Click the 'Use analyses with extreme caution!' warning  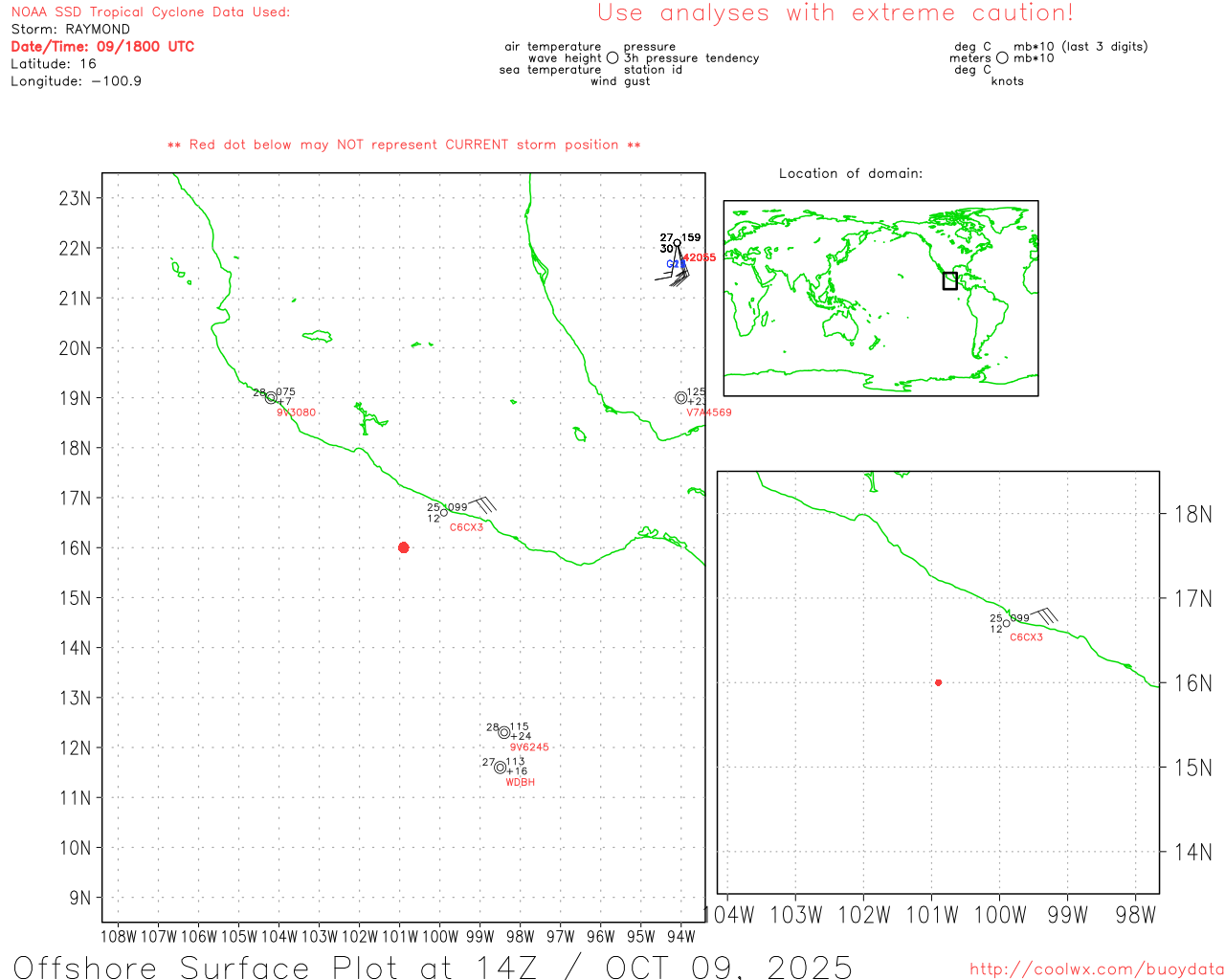click(835, 13)
